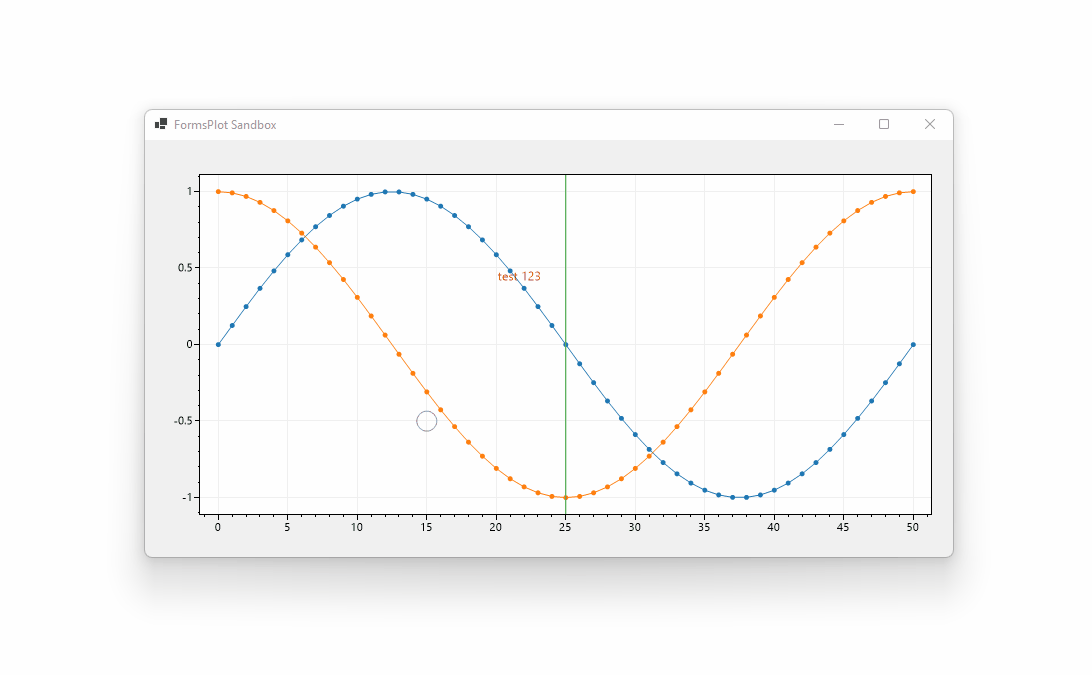Select the hollow circle marker near the orange curve

click(426, 420)
